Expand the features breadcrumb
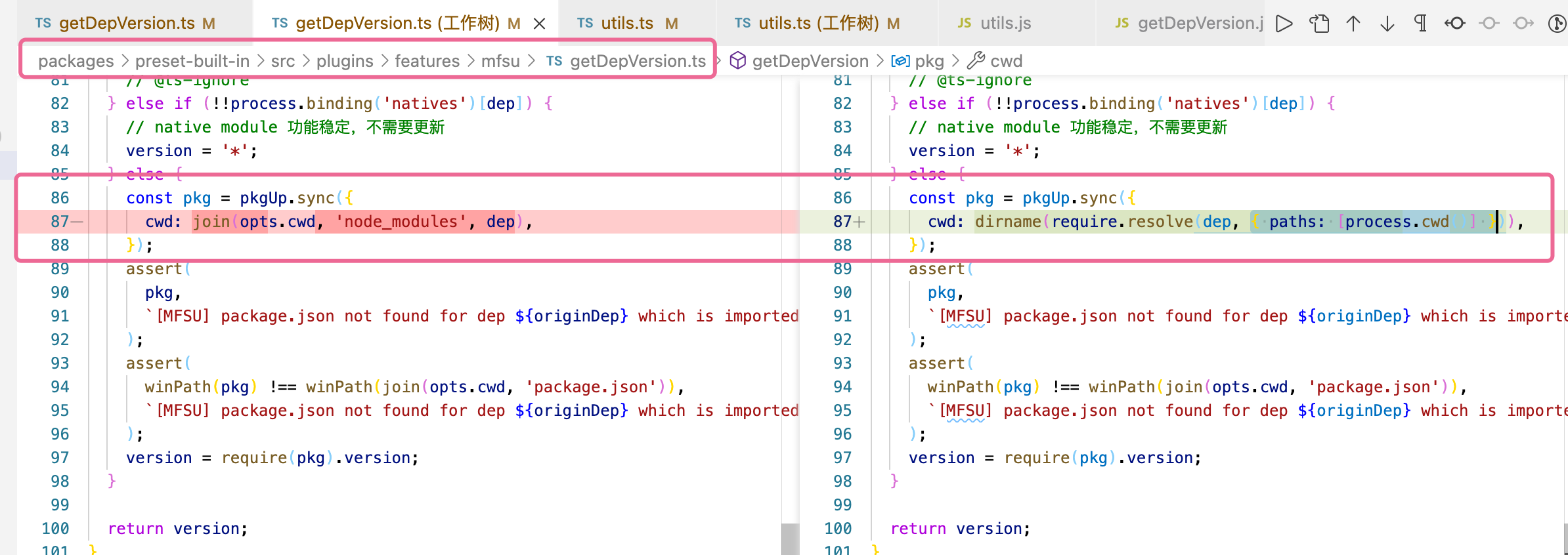Image resolution: width=1568 pixels, height=555 pixels. click(427, 61)
